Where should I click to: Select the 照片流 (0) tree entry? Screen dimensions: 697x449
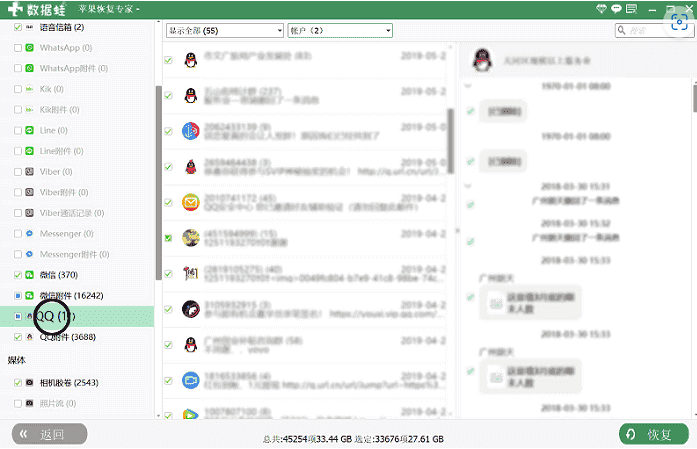pos(58,404)
